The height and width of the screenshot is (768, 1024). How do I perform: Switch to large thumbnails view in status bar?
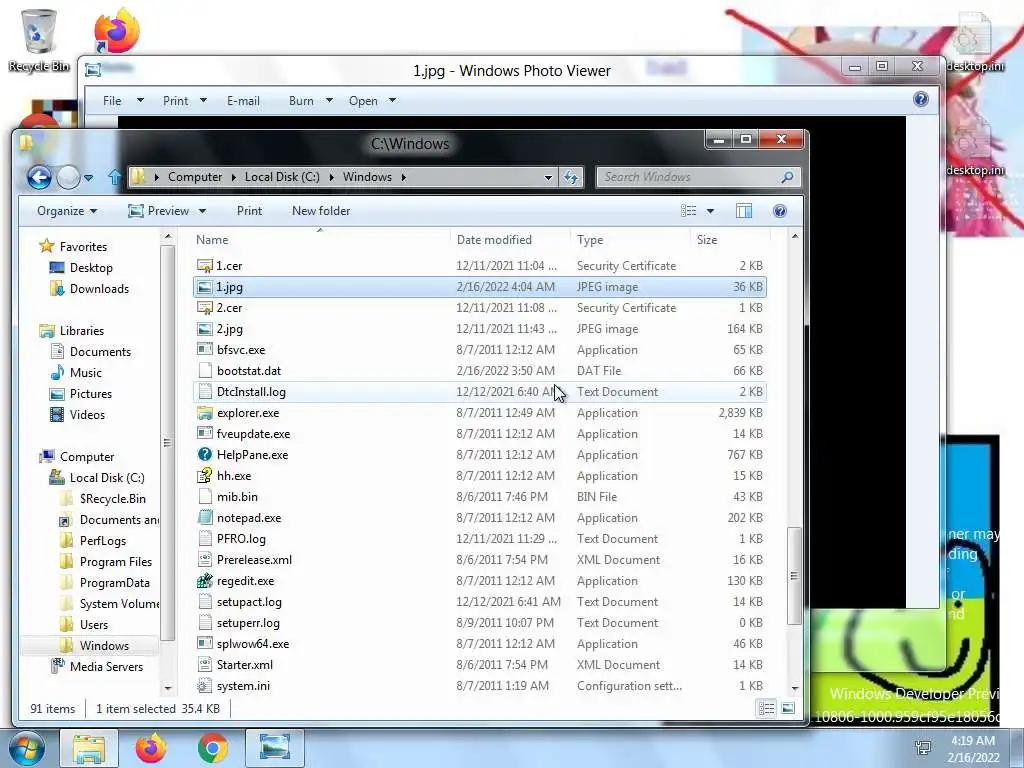[x=788, y=709]
